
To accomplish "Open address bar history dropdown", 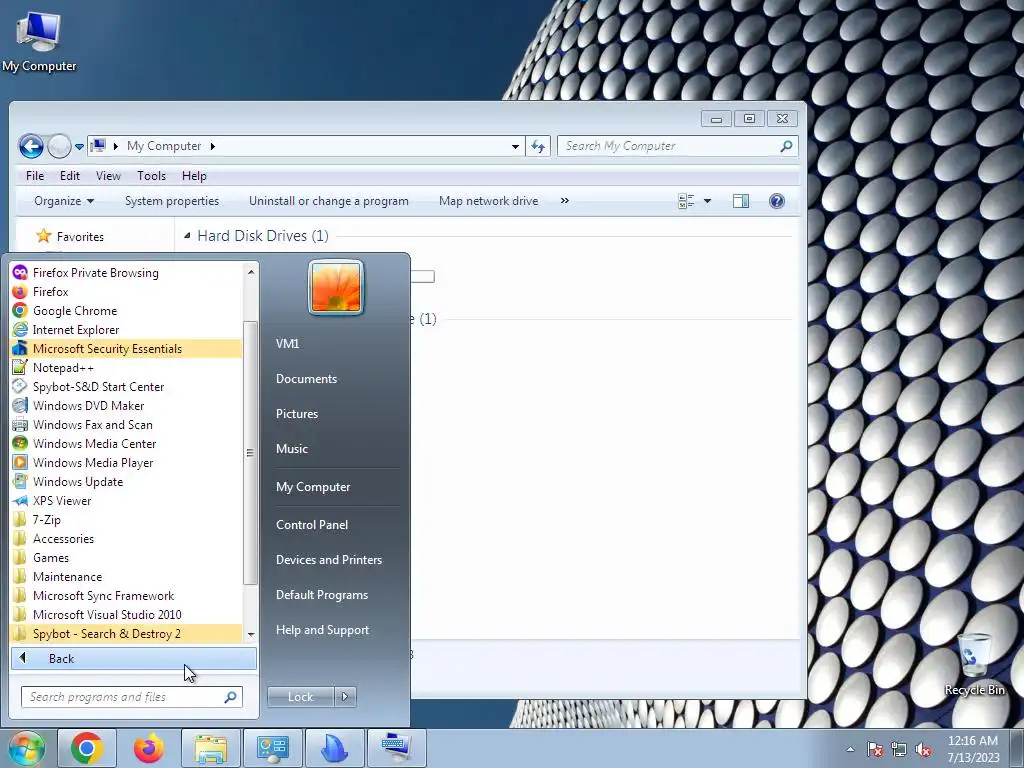I will tap(515, 146).
